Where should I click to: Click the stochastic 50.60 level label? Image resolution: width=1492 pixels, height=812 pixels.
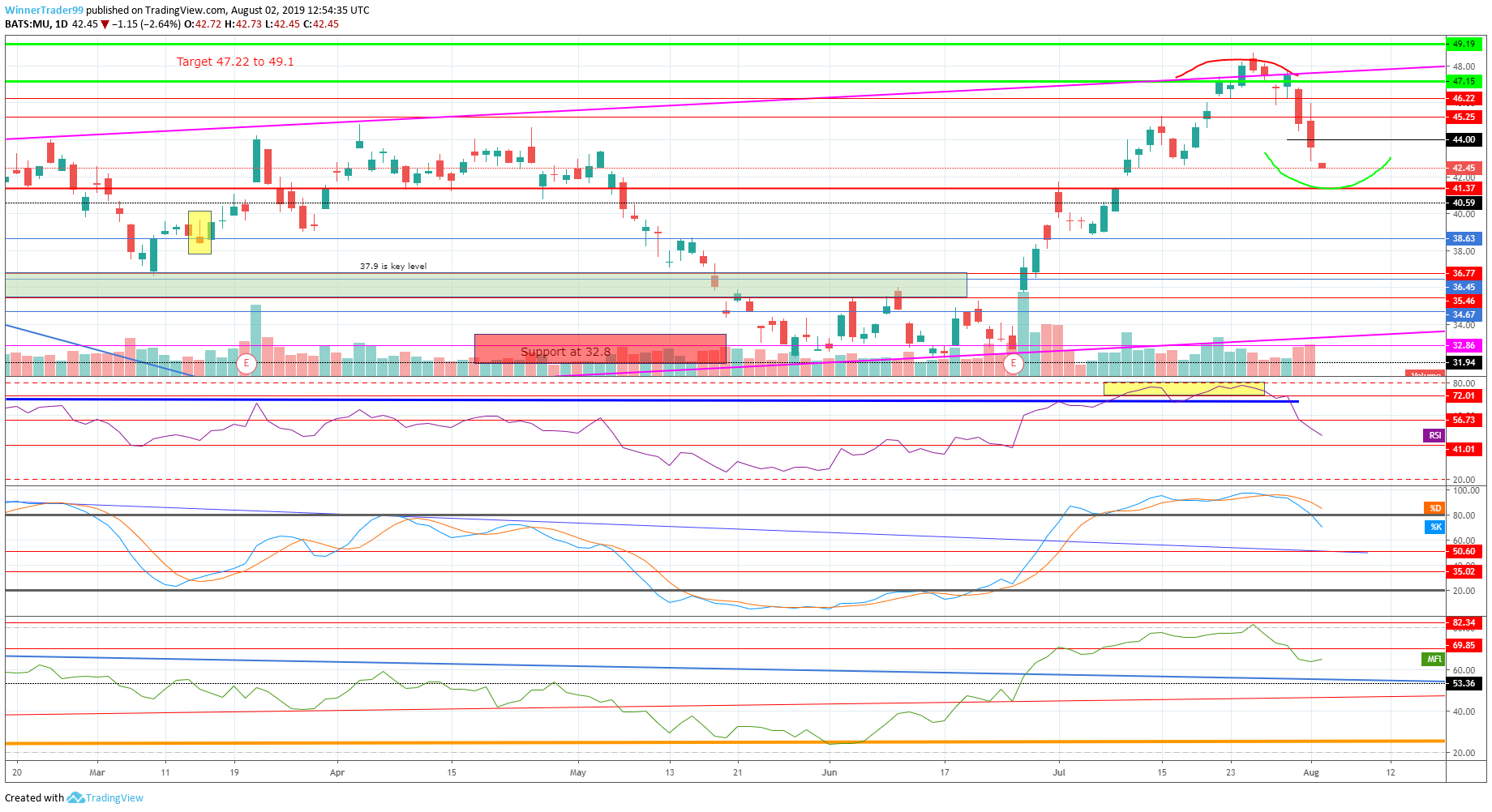pyautogui.click(x=1464, y=551)
